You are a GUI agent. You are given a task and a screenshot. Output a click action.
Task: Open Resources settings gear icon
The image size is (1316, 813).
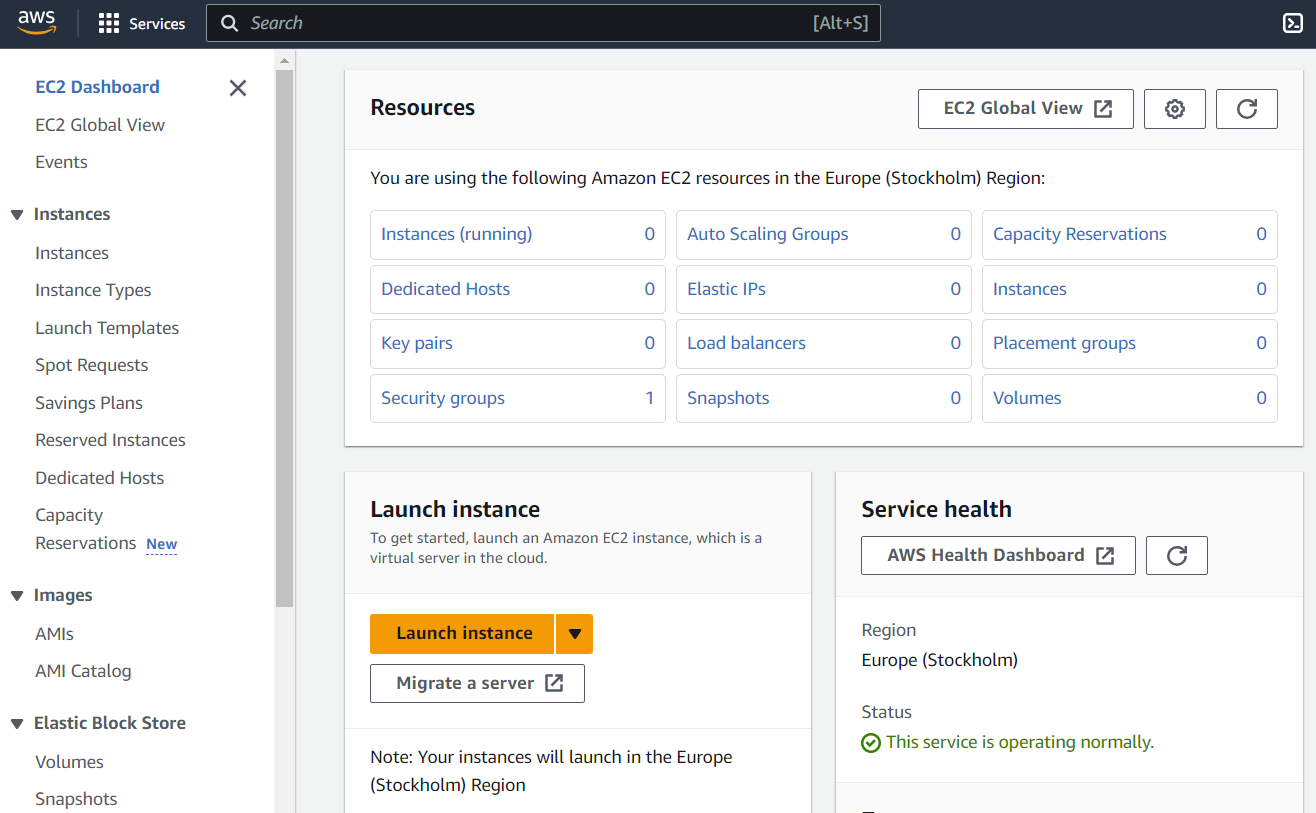tap(1175, 109)
